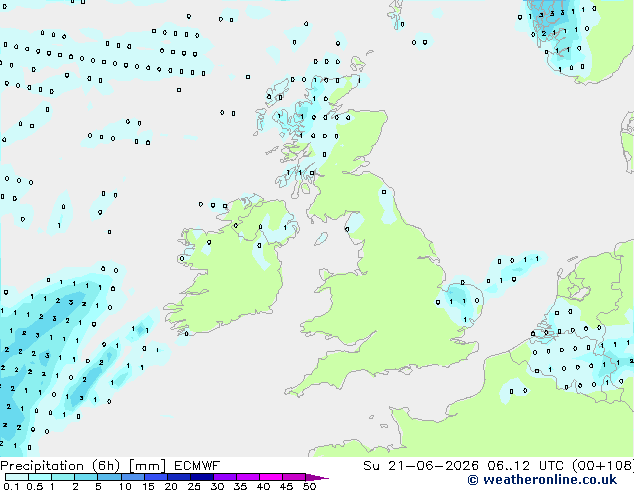Viewport: 634px width, 490px height.
Task: Click the 'Su 21-06-2026' date text
Action: 421,466
